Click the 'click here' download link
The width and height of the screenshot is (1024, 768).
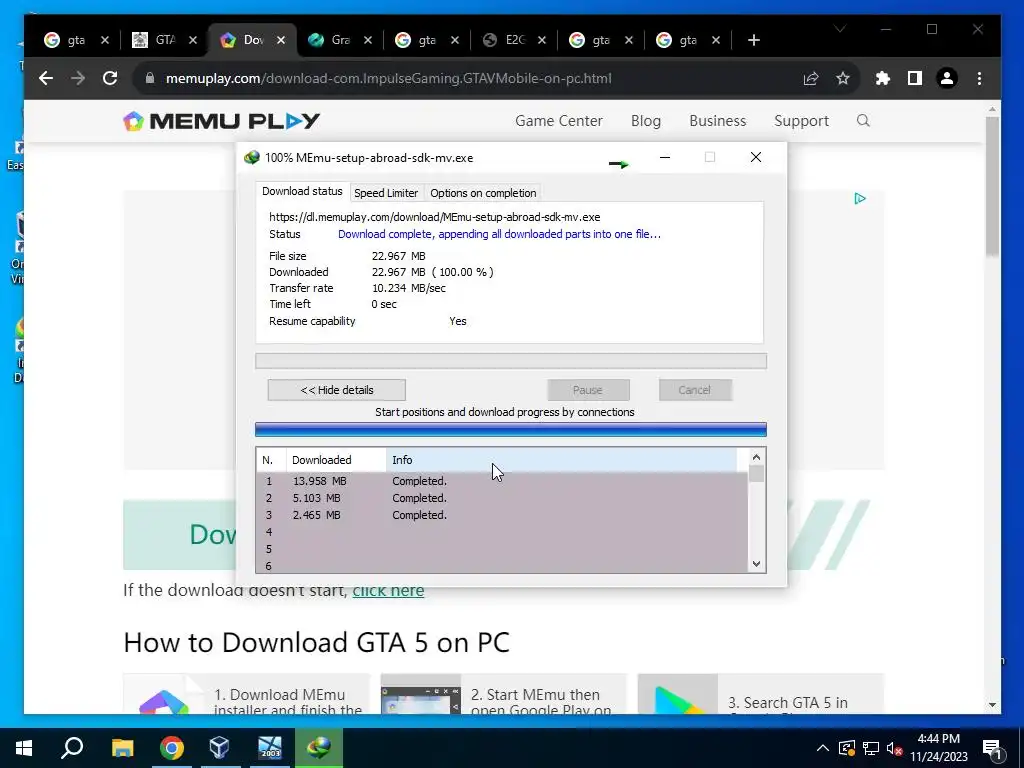388,591
